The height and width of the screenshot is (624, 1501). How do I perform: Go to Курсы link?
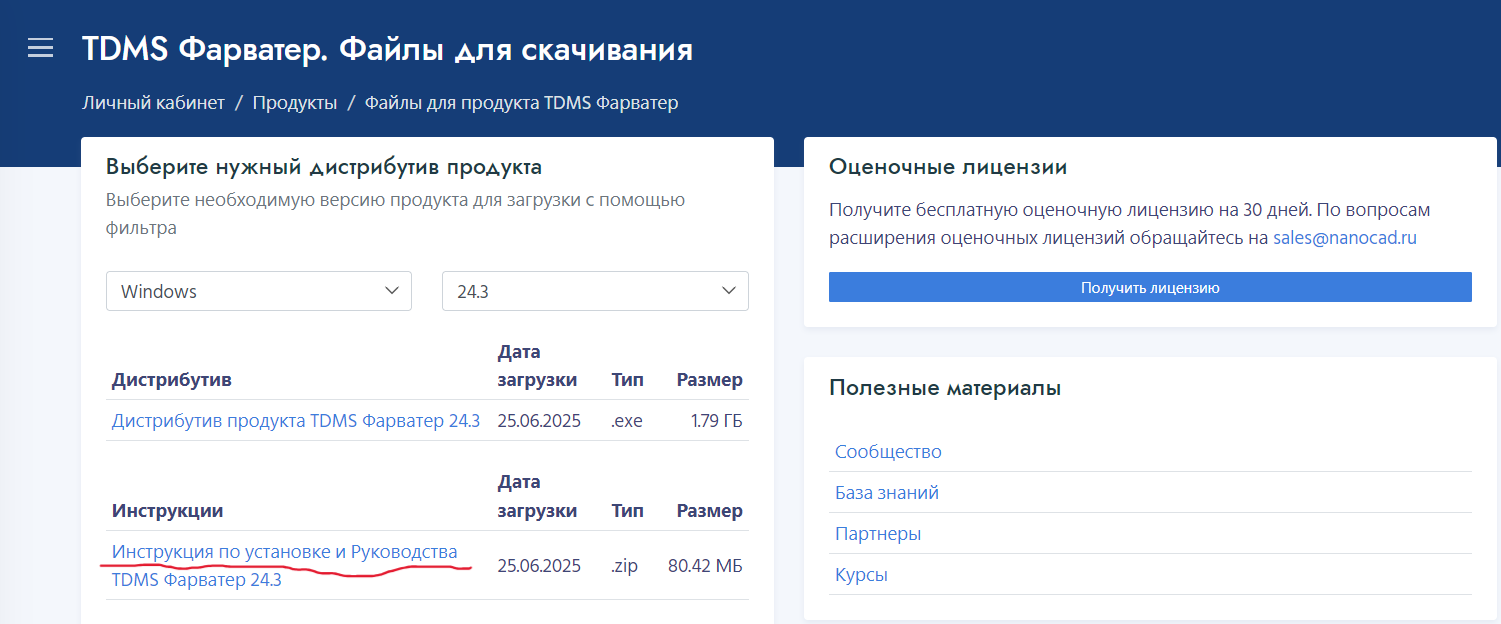[x=861, y=575]
